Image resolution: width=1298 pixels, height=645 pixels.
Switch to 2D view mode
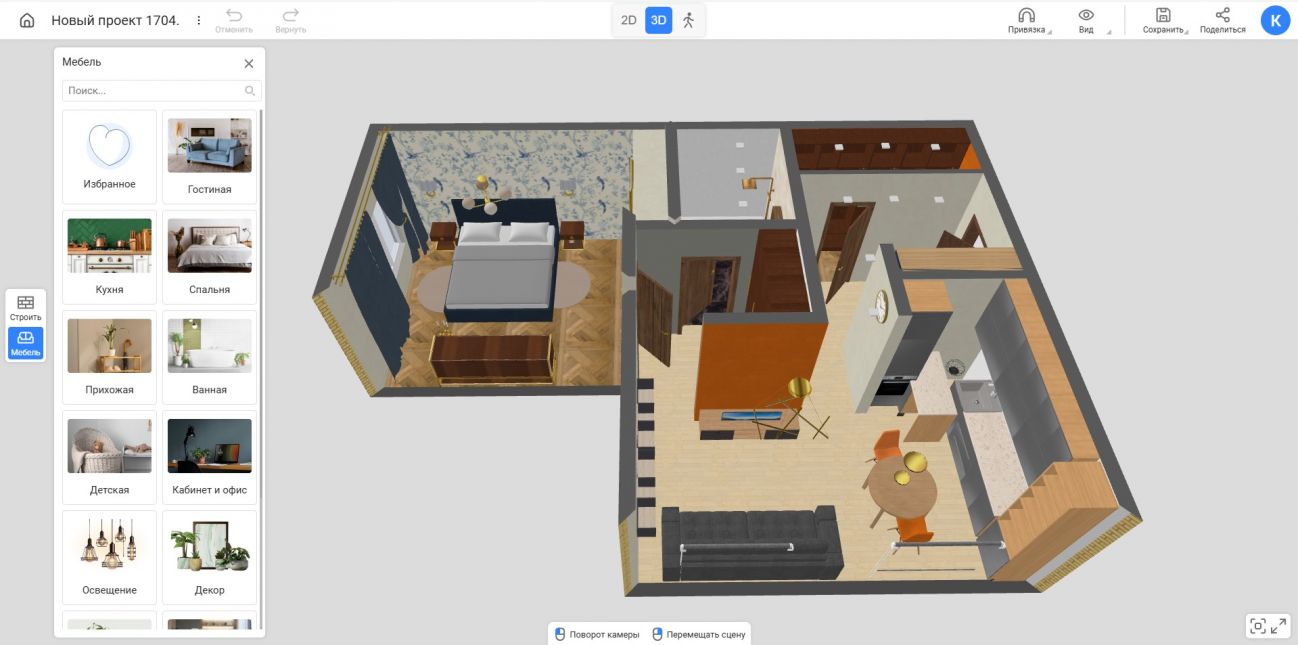click(x=628, y=20)
